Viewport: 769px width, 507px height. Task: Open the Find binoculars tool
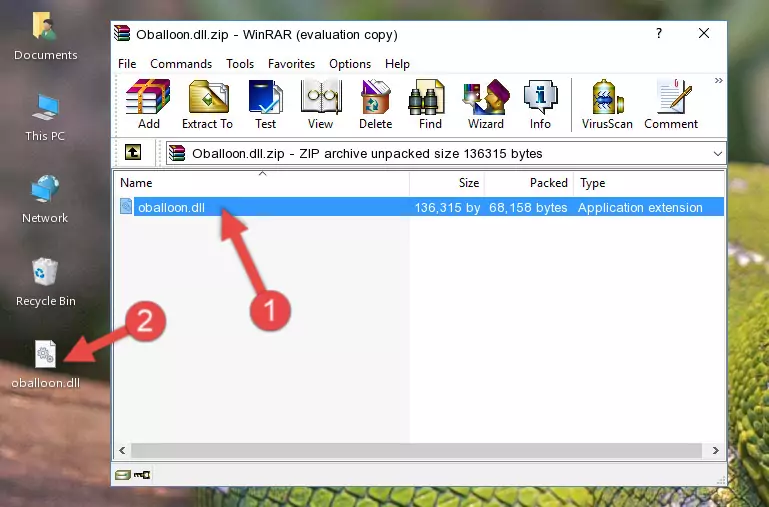[430, 104]
